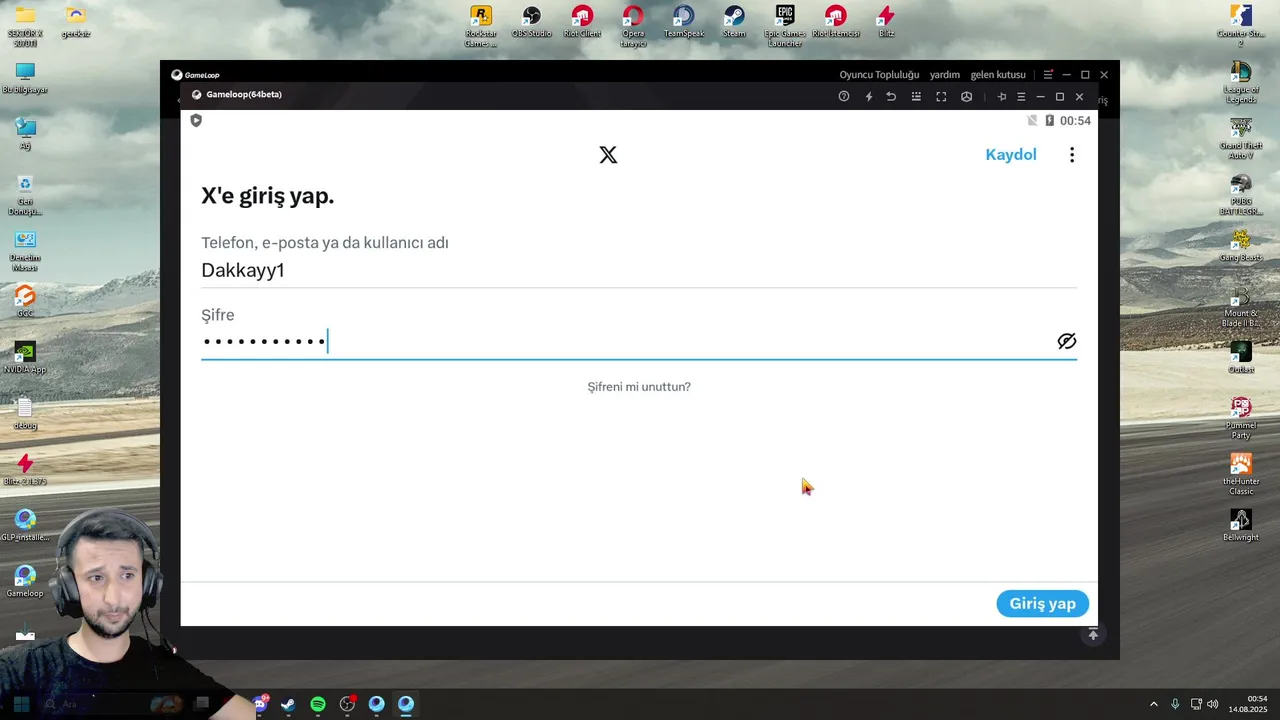Open the PUBG BATTLEGROUNDS desktop shortcut
The height and width of the screenshot is (720, 1280).
pyautogui.click(x=1241, y=194)
